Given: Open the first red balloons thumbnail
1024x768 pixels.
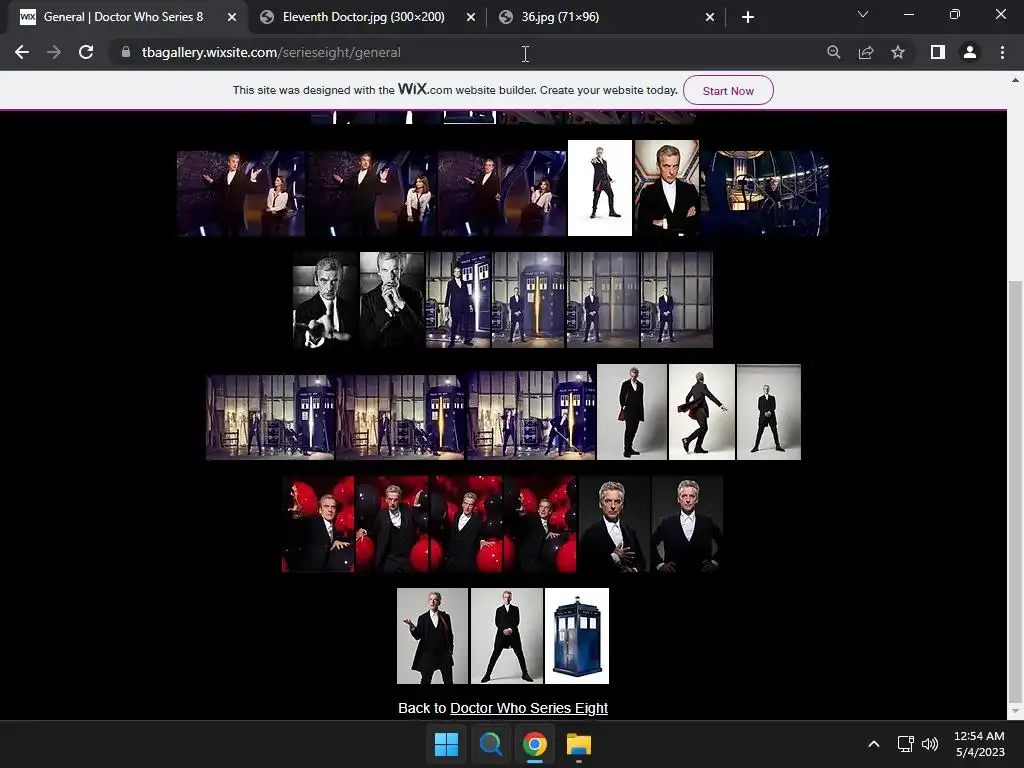Looking at the screenshot, I should point(318,524).
